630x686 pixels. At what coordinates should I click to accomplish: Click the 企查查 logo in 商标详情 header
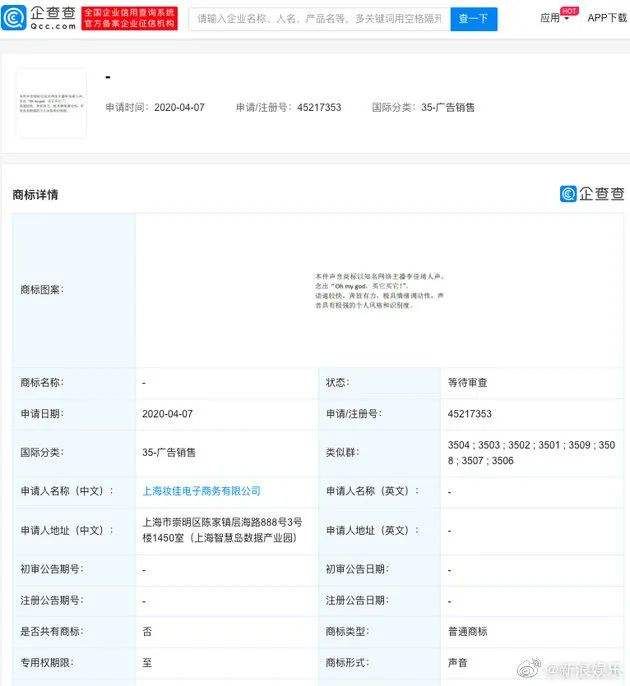tap(592, 193)
